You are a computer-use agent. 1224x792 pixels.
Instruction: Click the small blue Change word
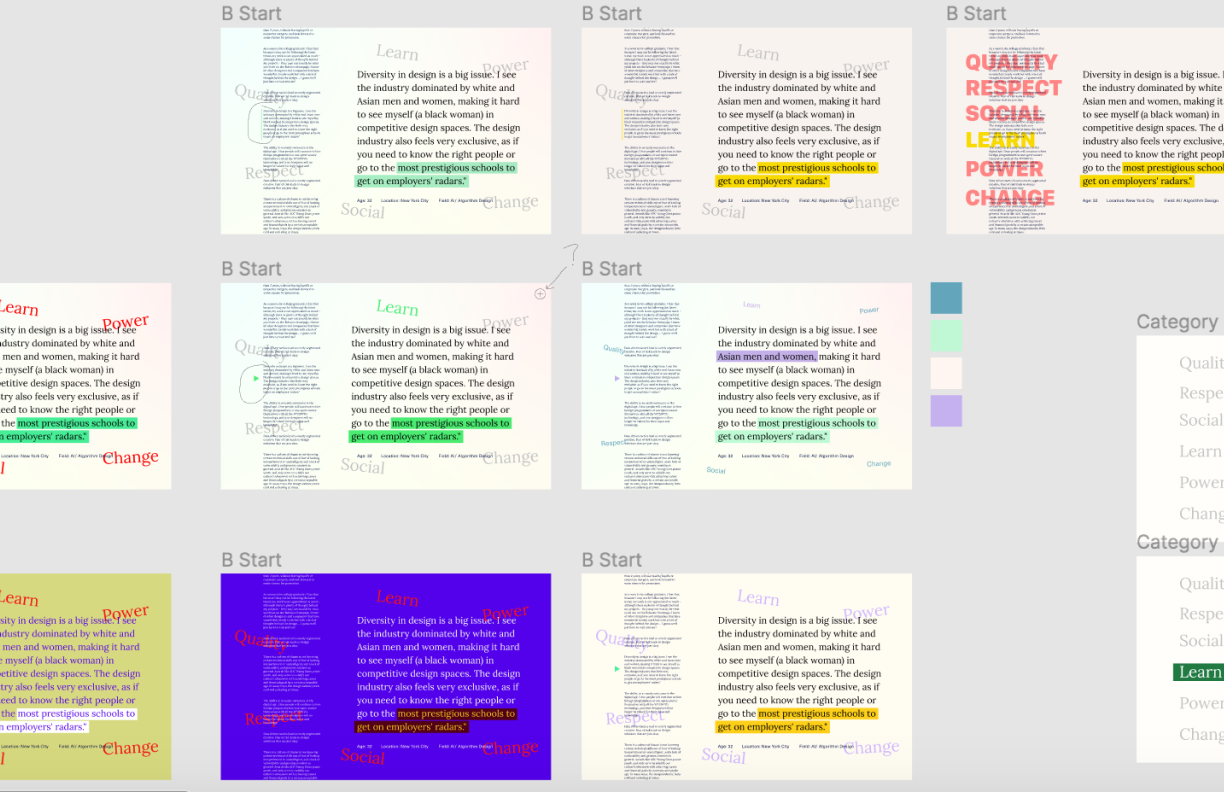click(x=879, y=464)
